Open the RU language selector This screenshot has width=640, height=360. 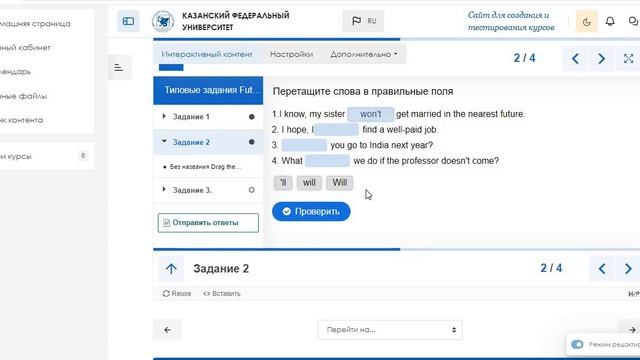pos(363,21)
